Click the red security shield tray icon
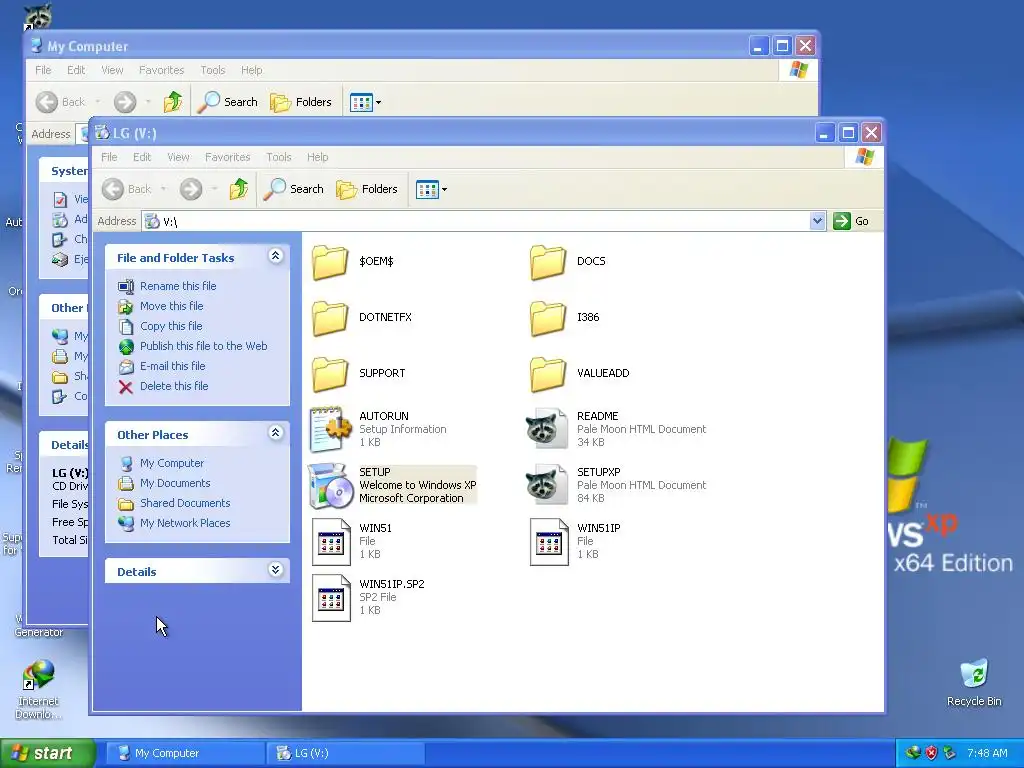The image size is (1024, 768). [931, 754]
